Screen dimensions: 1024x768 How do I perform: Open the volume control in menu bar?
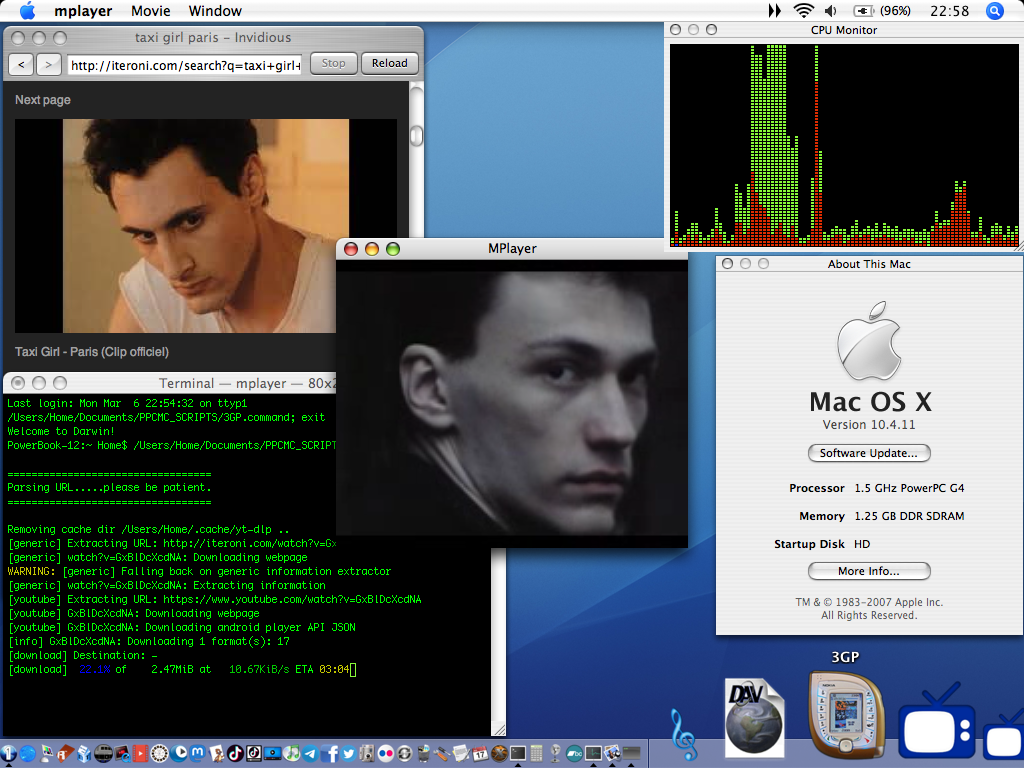(x=831, y=10)
